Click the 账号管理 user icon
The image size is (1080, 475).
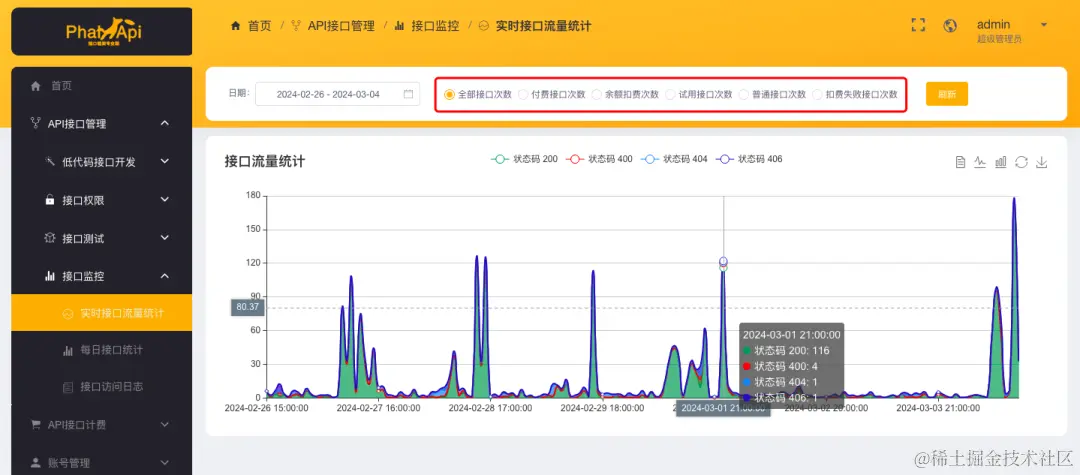point(36,463)
